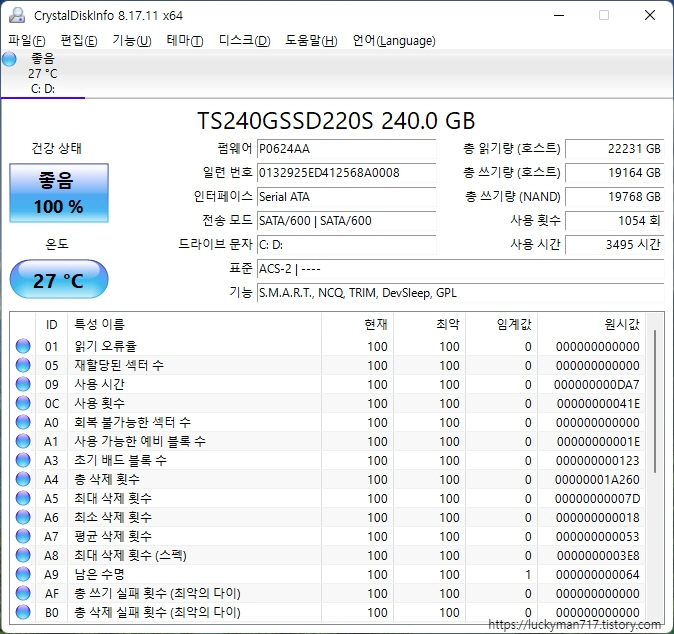
Task: Click the interface field Serial ATA
Action: (346, 197)
